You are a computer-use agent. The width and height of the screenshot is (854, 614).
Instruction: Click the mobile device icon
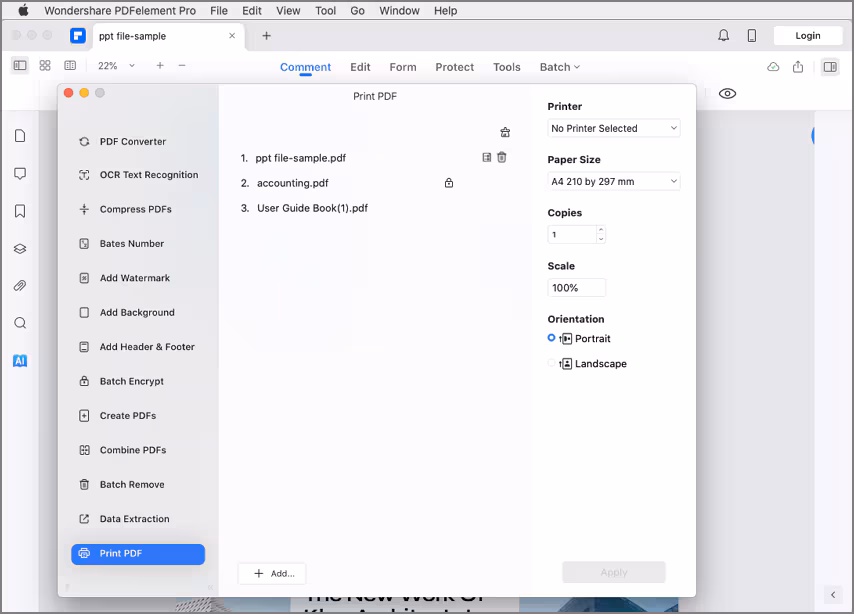(752, 36)
